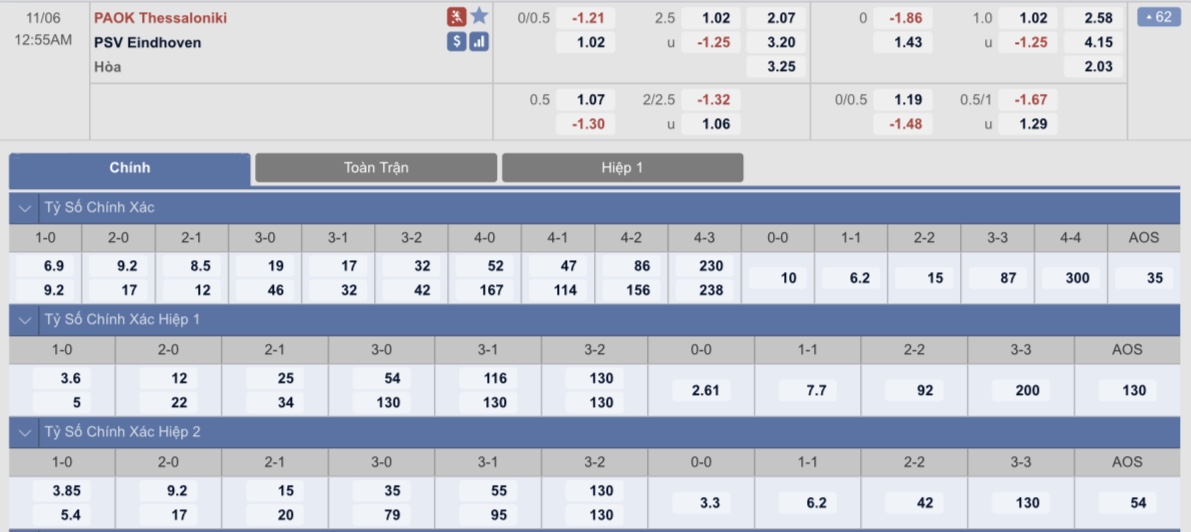Click the dollar sign cash-out icon
1191x532 pixels.
456,42
